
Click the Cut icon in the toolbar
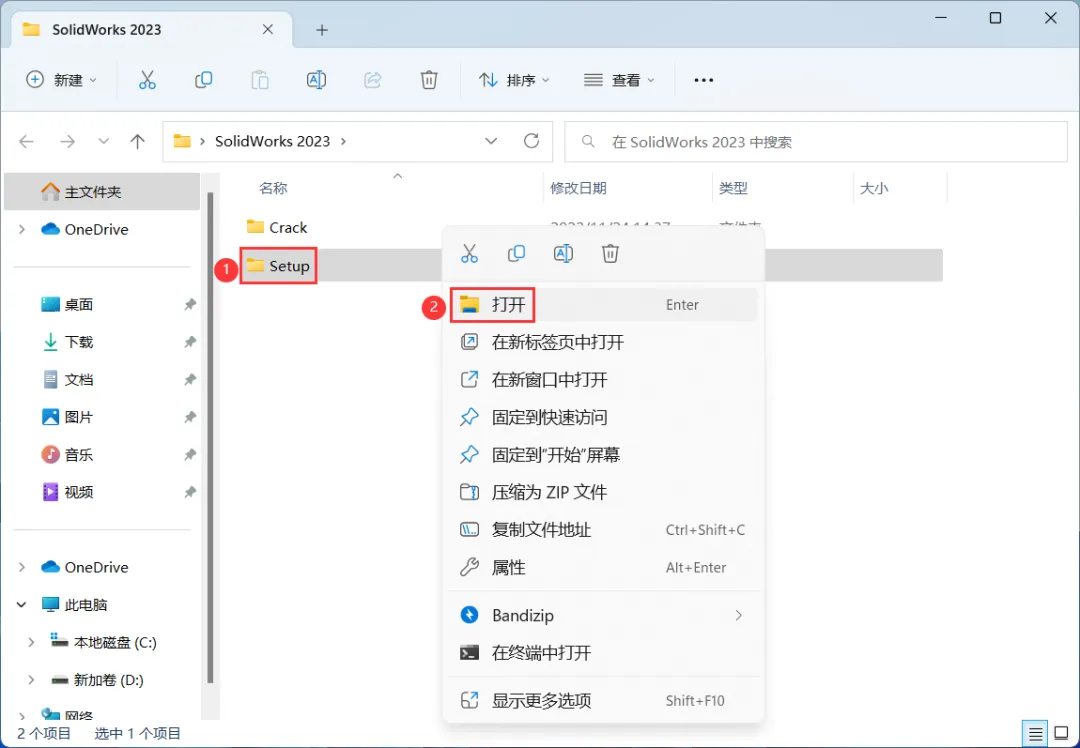147,80
